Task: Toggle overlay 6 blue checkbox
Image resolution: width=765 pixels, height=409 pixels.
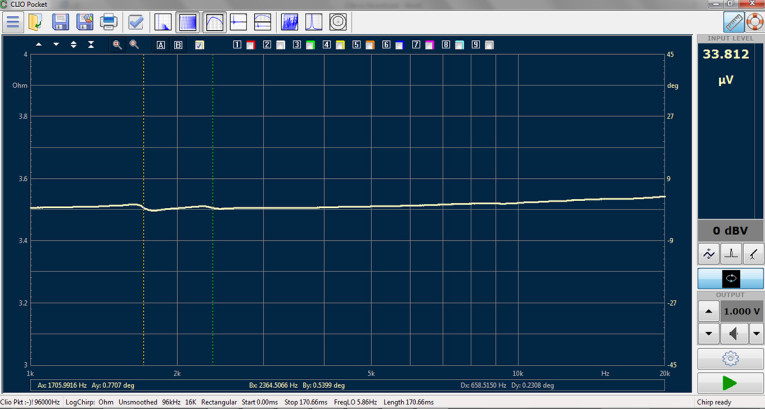Action: [x=400, y=45]
